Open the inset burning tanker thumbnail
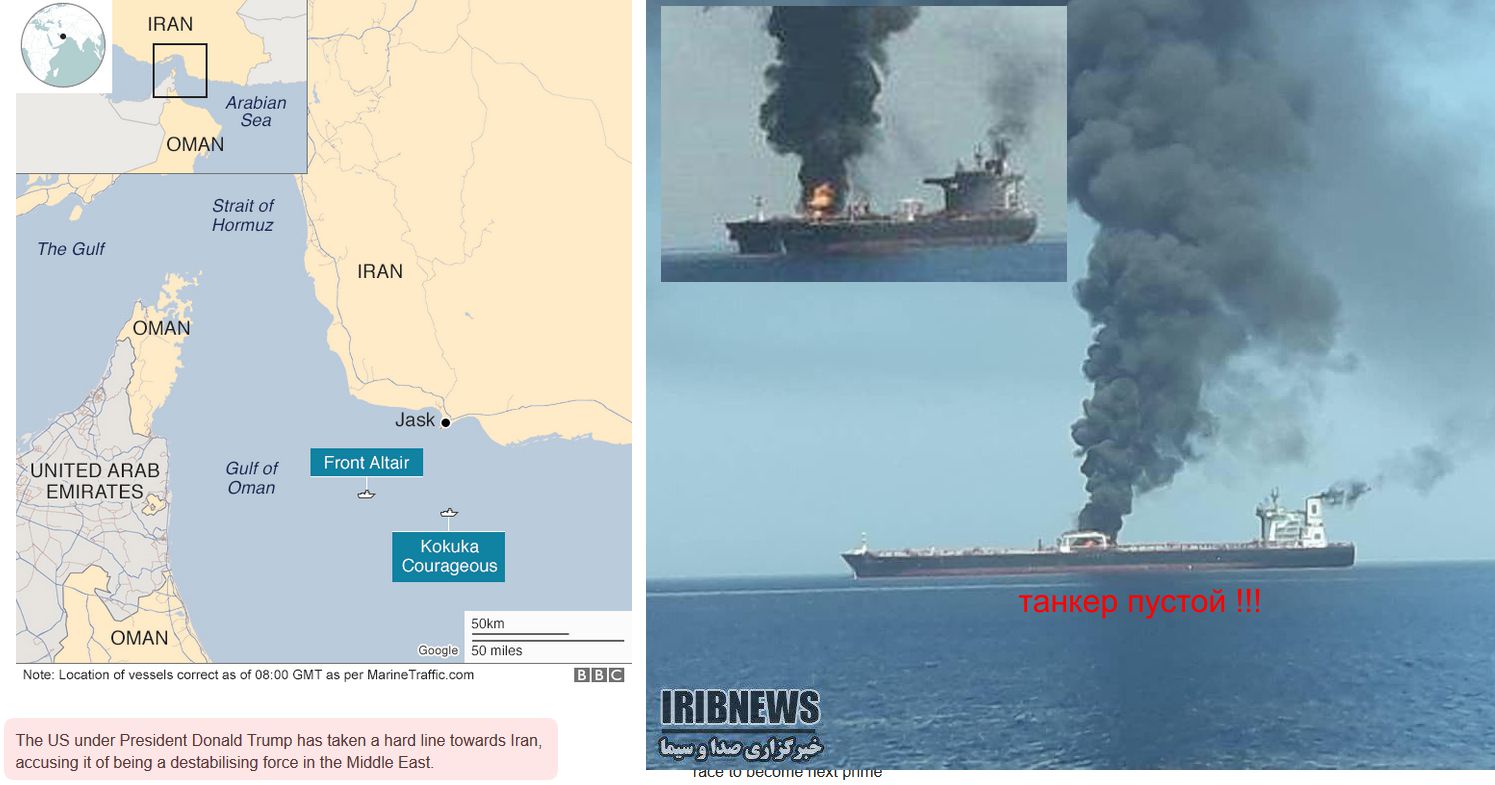Viewport: 1495px width, 785px height. coord(864,144)
